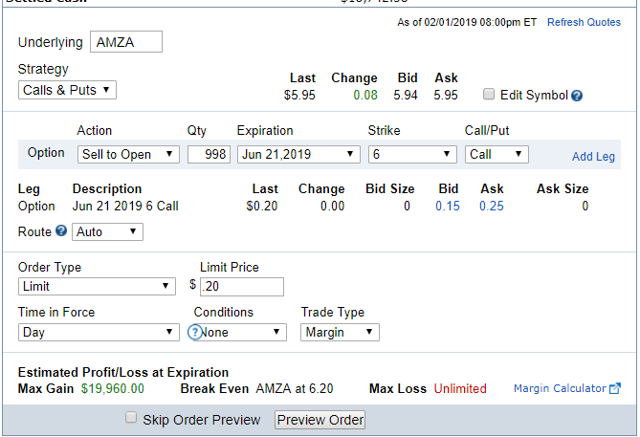Open the Trade Type Margin dropdown

point(340,332)
